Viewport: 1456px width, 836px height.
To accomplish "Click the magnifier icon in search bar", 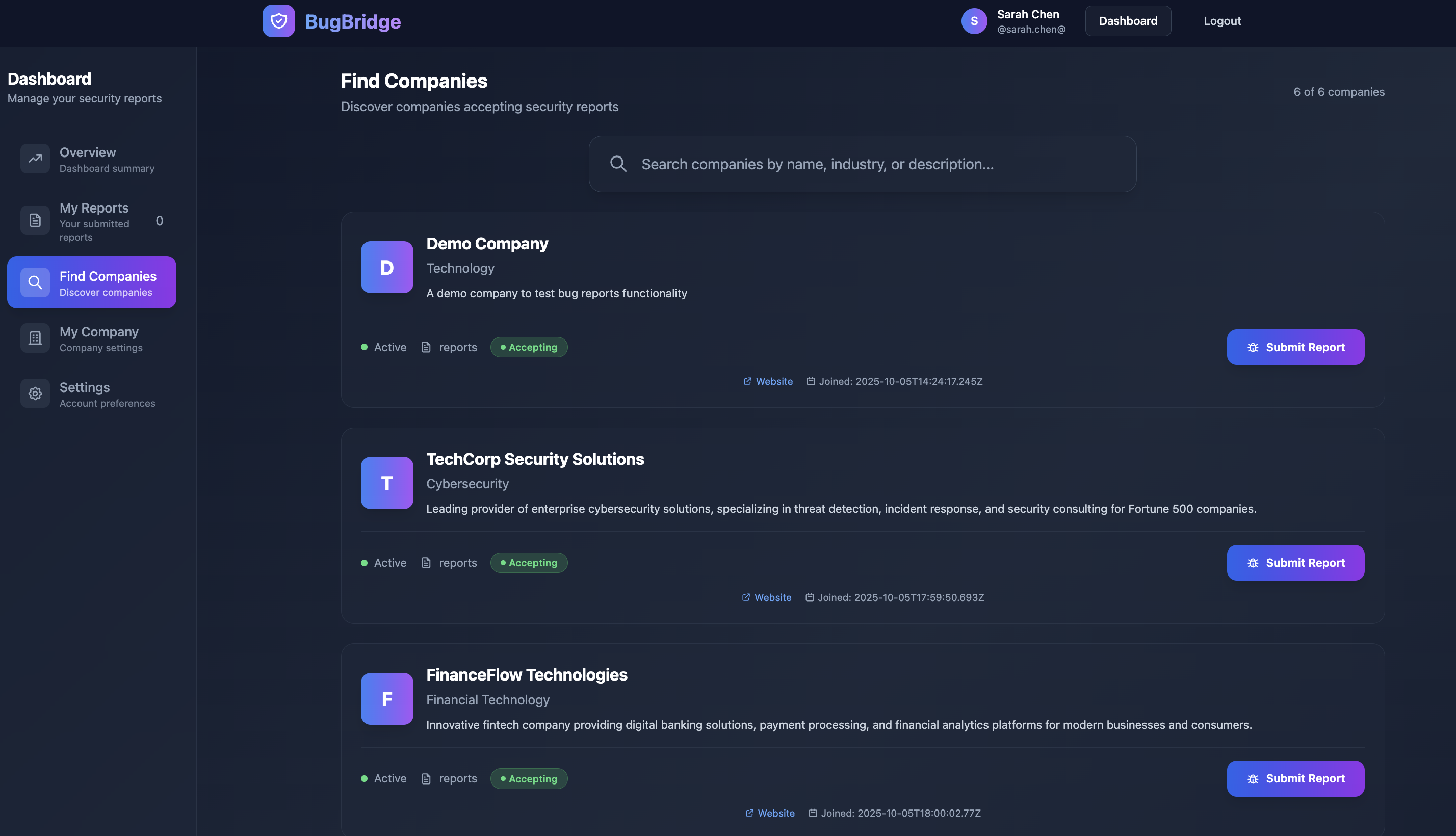I will pyautogui.click(x=618, y=164).
